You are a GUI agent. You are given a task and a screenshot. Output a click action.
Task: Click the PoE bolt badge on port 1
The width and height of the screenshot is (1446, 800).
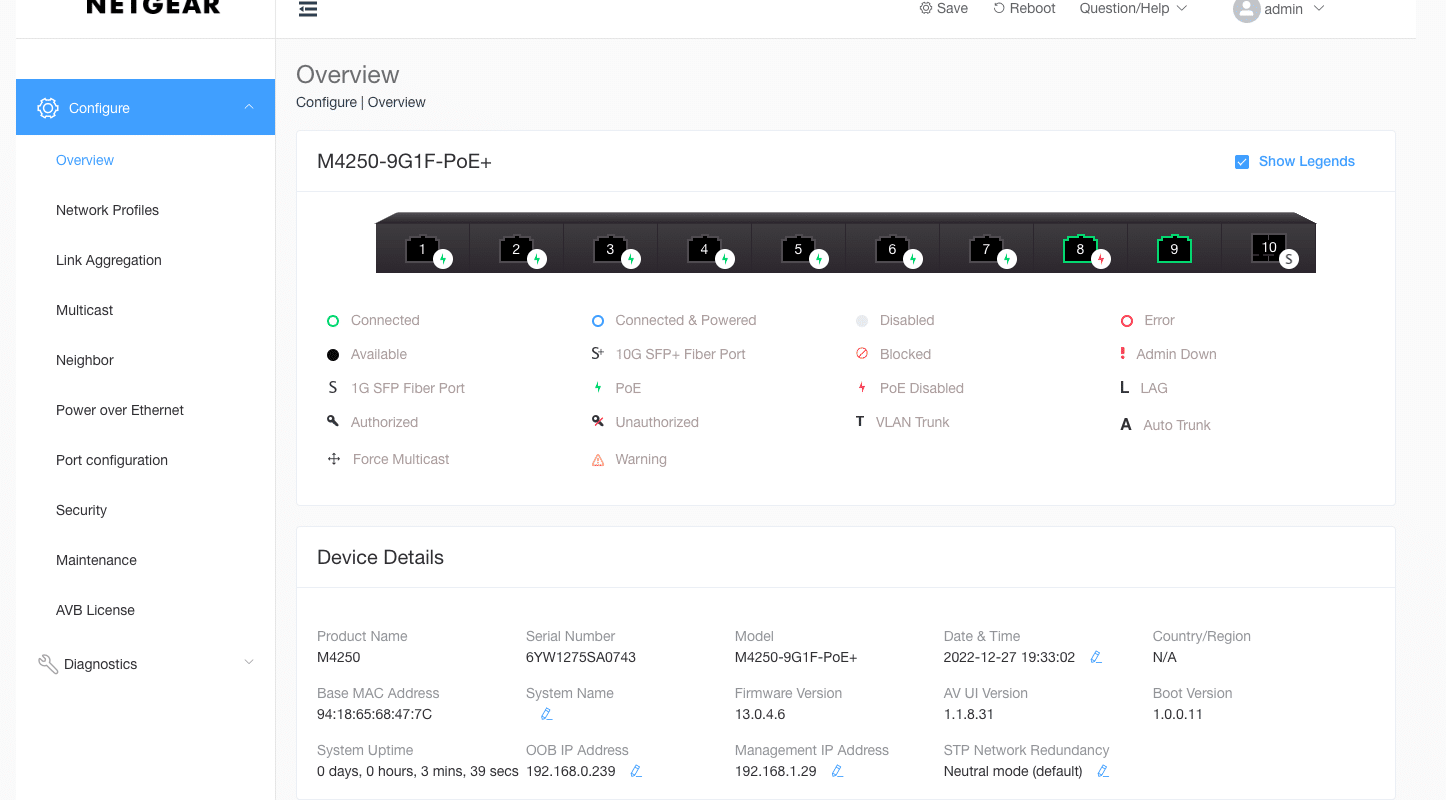443,259
